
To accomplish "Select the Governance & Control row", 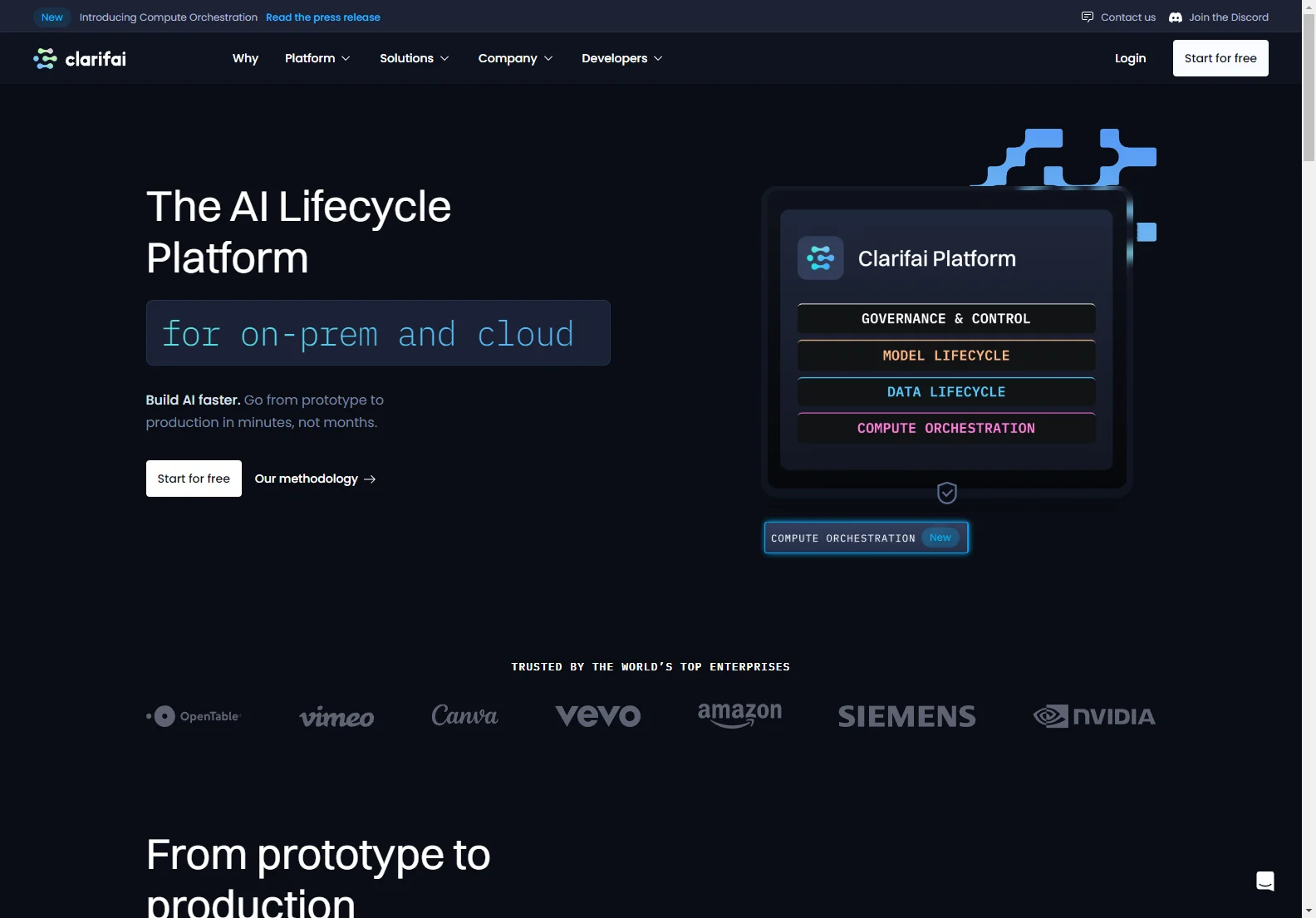I will 946,318.
